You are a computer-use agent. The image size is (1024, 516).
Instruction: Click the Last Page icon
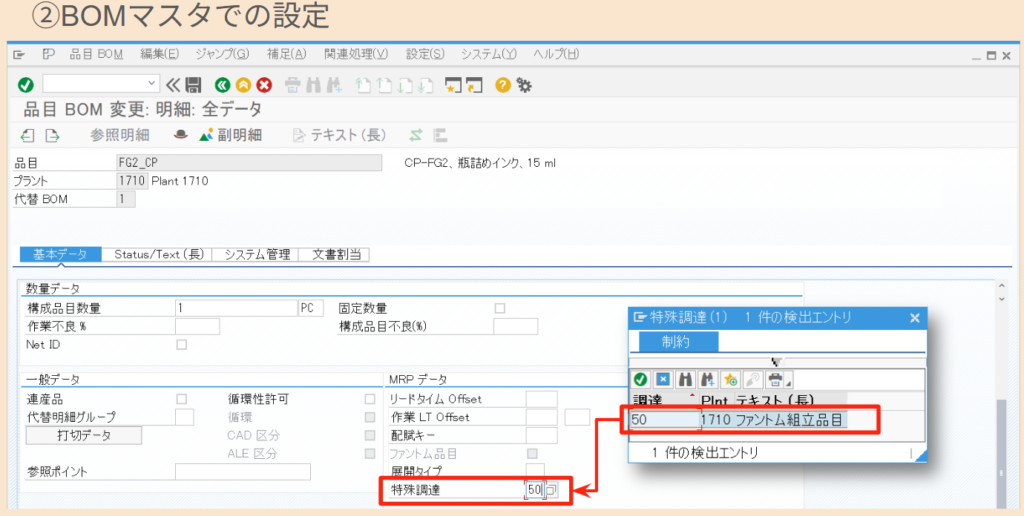(x=426, y=84)
